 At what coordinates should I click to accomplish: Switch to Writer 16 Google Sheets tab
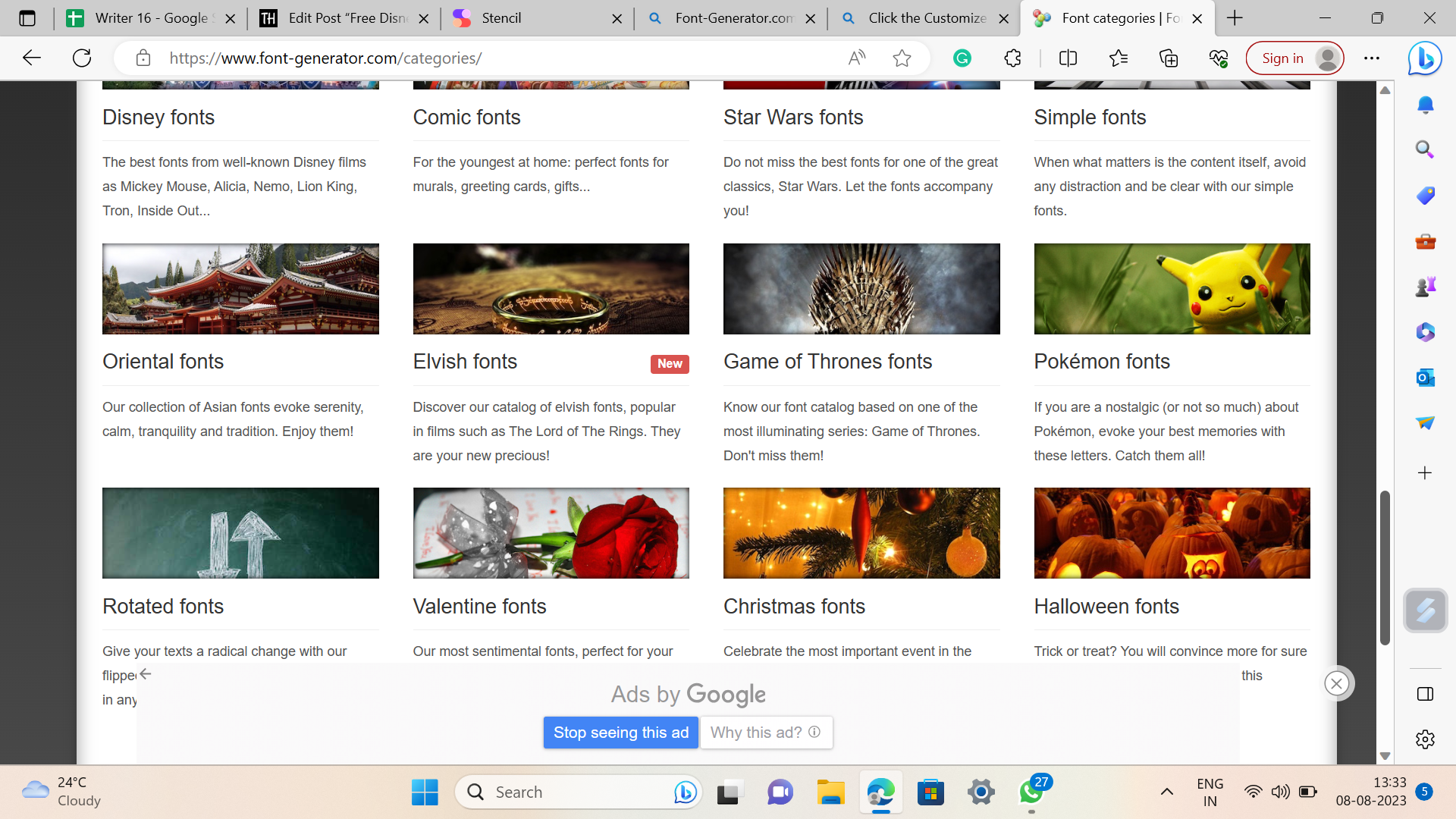[x=151, y=18]
